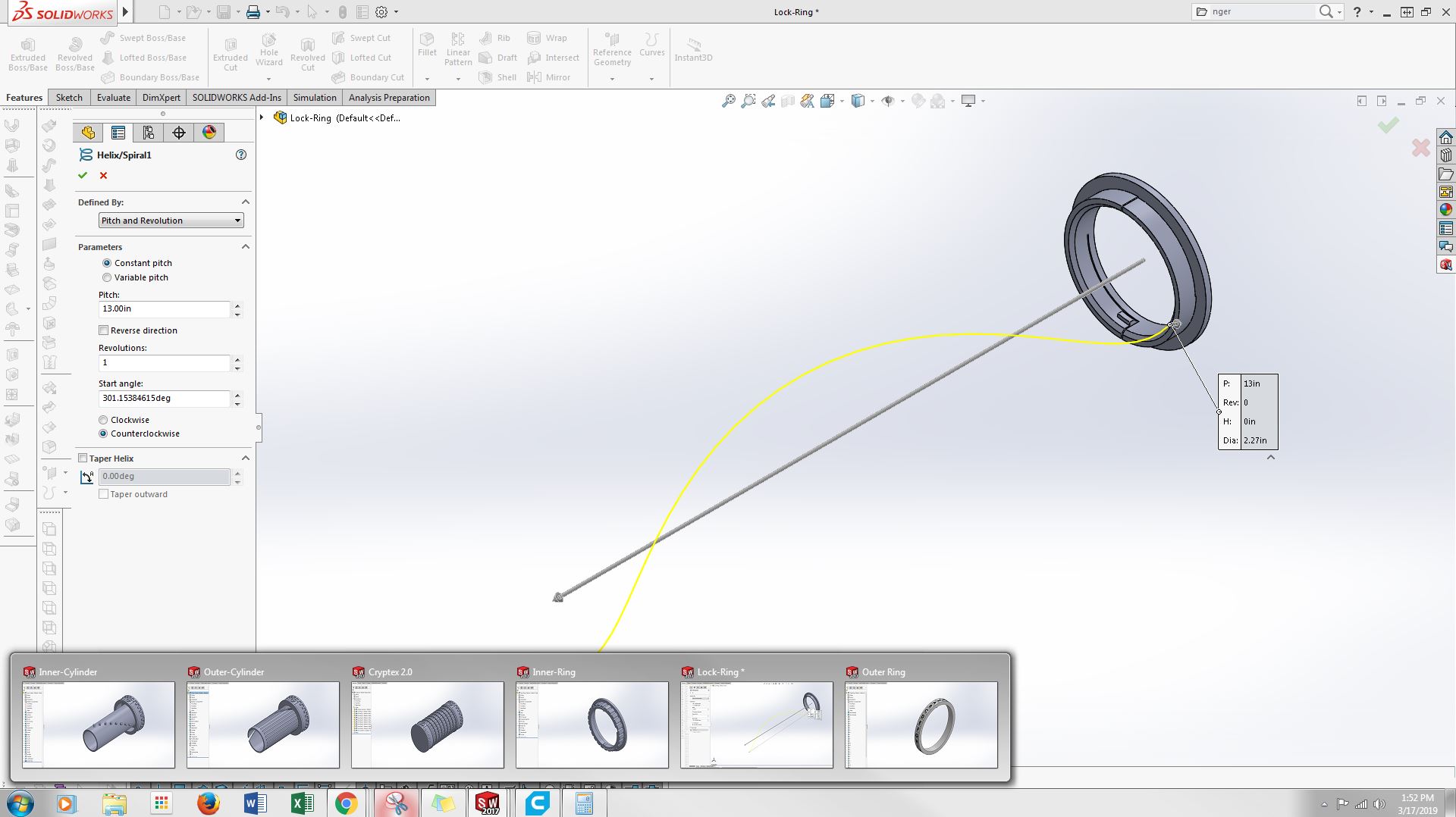Image resolution: width=1456 pixels, height=817 pixels.
Task: Switch to the Sketch tab
Action: click(69, 98)
